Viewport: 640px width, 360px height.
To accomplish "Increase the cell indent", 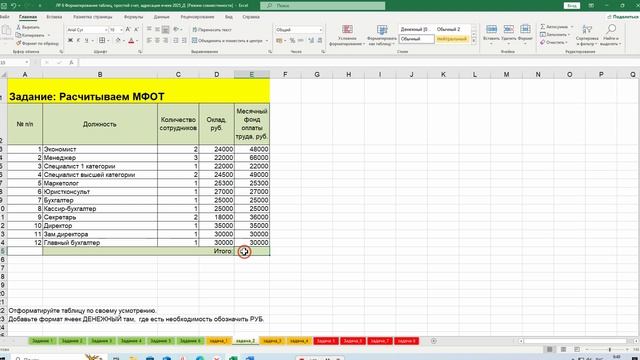I will coord(184,40).
